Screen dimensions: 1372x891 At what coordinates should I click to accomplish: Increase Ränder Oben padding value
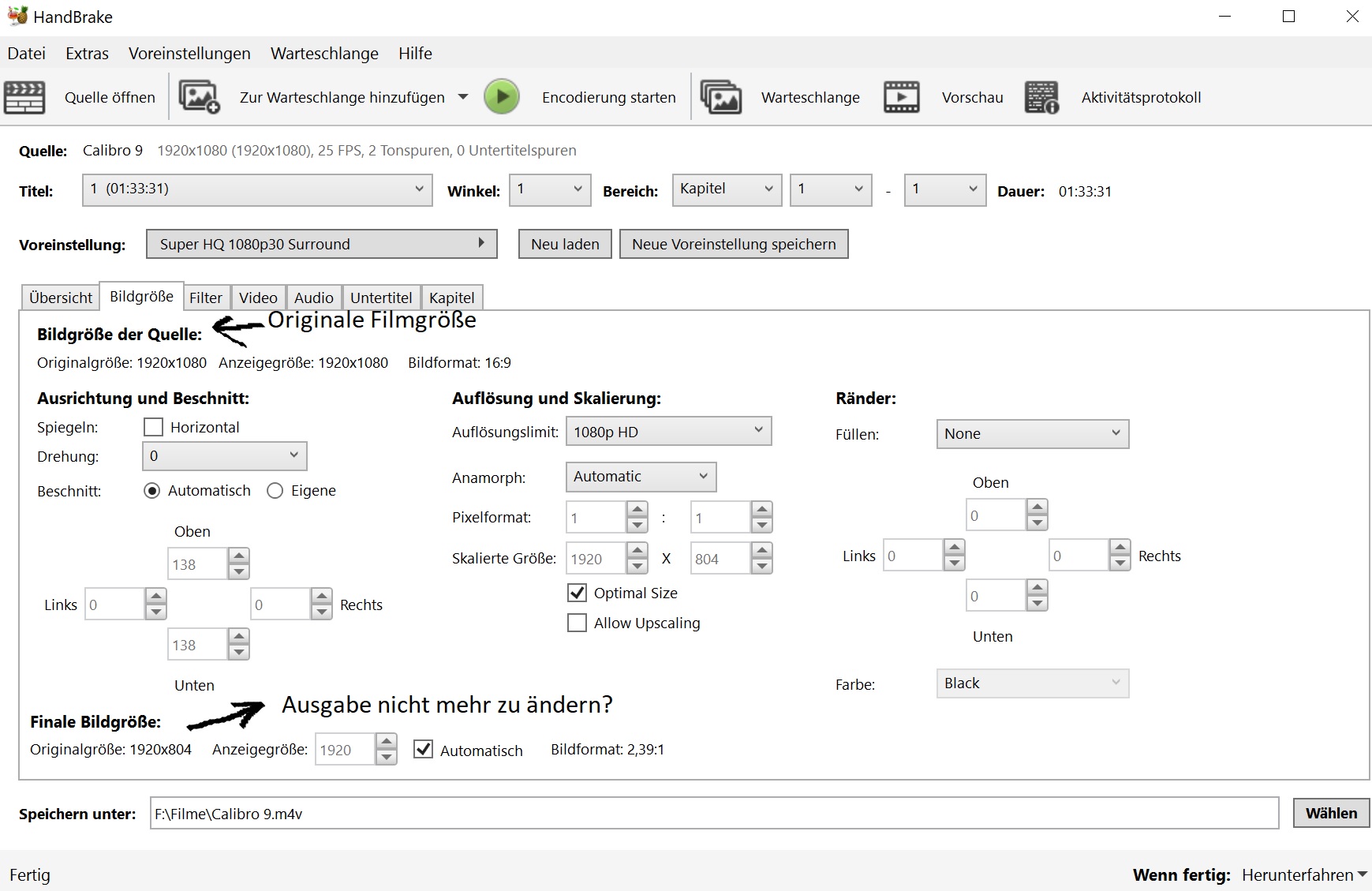[x=1037, y=507]
